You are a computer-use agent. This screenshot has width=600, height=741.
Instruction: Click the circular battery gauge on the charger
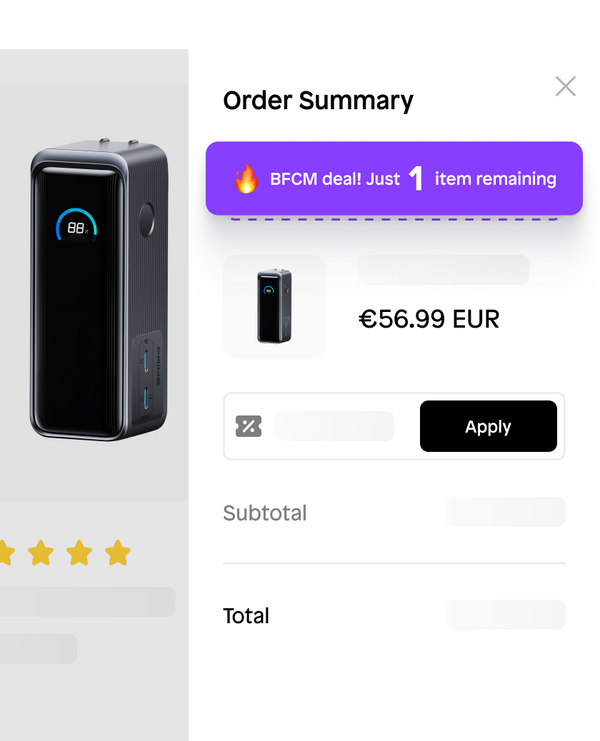coord(77,228)
